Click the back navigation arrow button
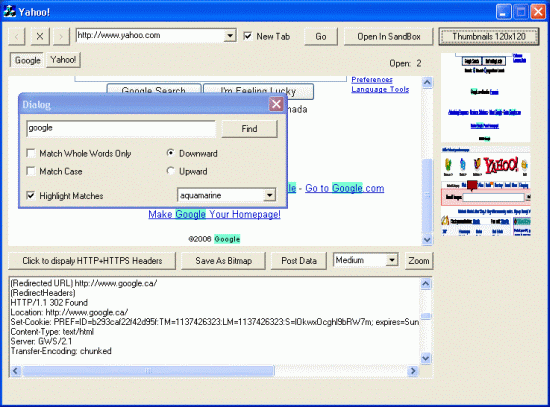Screen dimensions: 550x407 pos(16,36)
